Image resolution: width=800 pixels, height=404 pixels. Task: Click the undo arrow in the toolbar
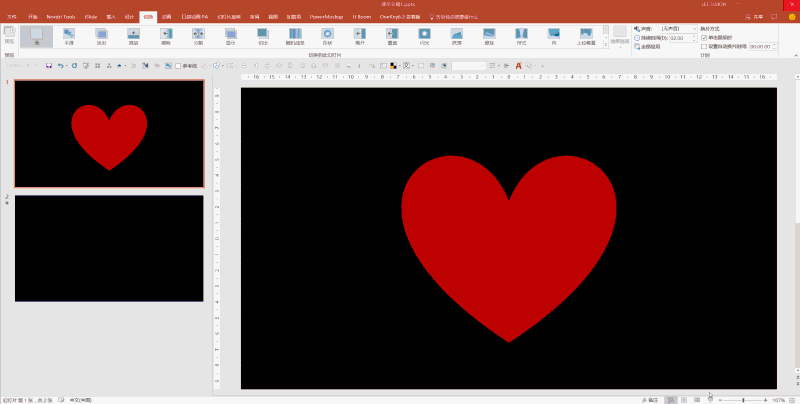coord(61,66)
